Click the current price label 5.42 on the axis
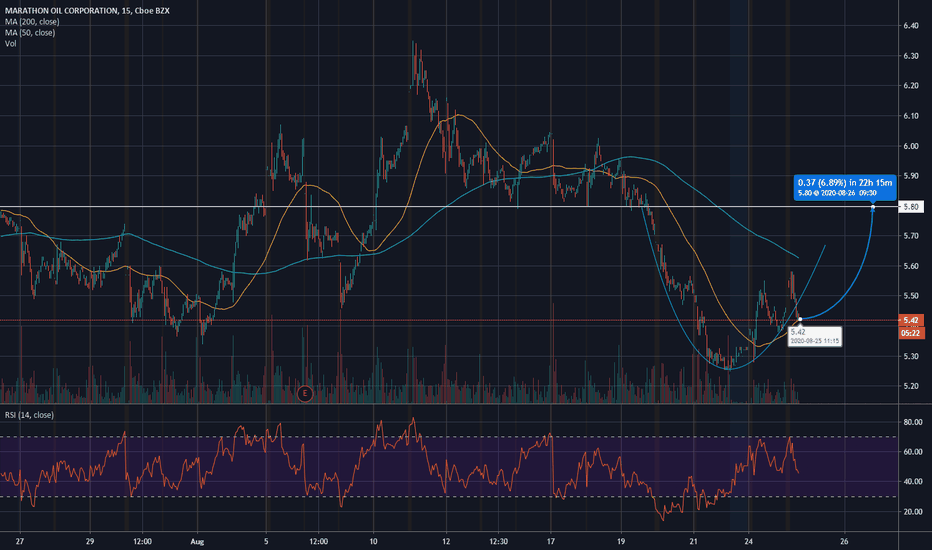Image resolution: width=932 pixels, height=550 pixels. [x=911, y=320]
